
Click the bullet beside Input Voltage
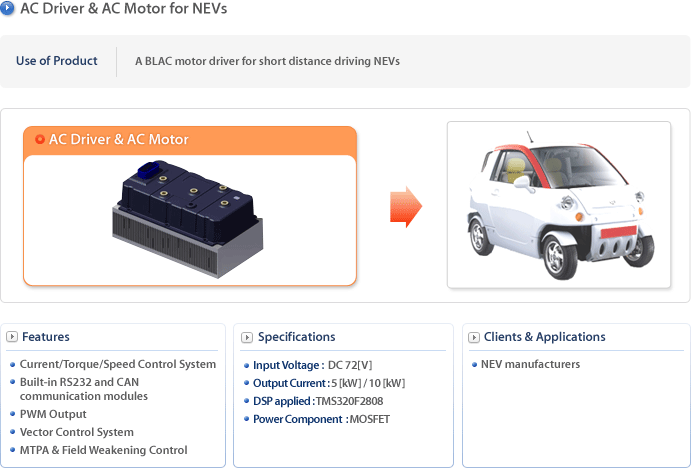(246, 365)
